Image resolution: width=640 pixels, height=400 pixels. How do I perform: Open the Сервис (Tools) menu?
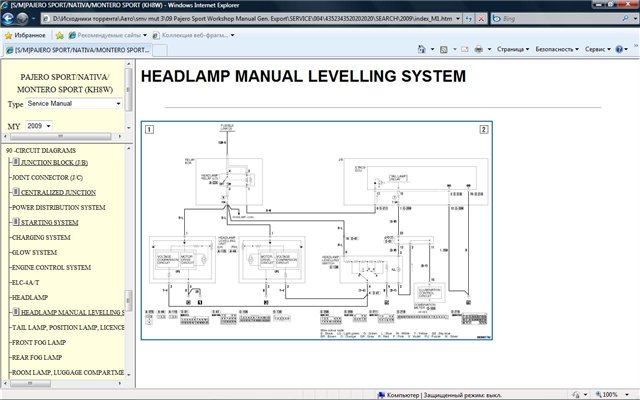[598, 49]
